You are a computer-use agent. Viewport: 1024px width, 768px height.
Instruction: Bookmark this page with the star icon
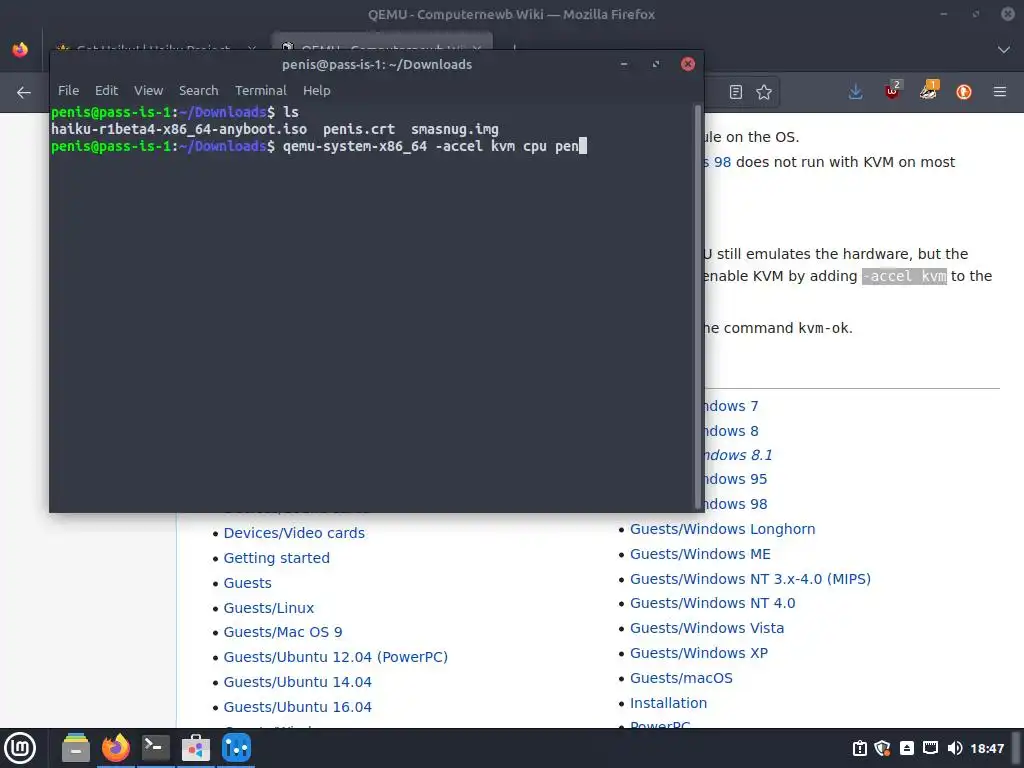(763, 92)
